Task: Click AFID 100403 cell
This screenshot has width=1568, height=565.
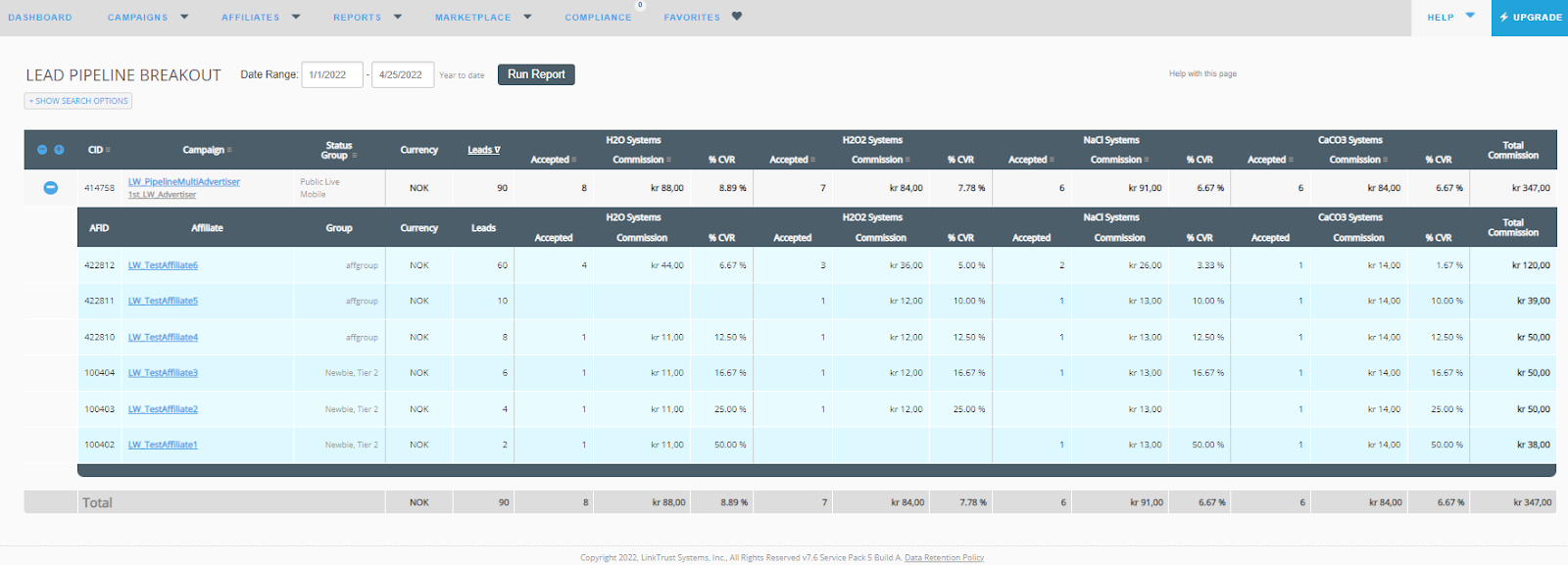Action: [x=99, y=409]
